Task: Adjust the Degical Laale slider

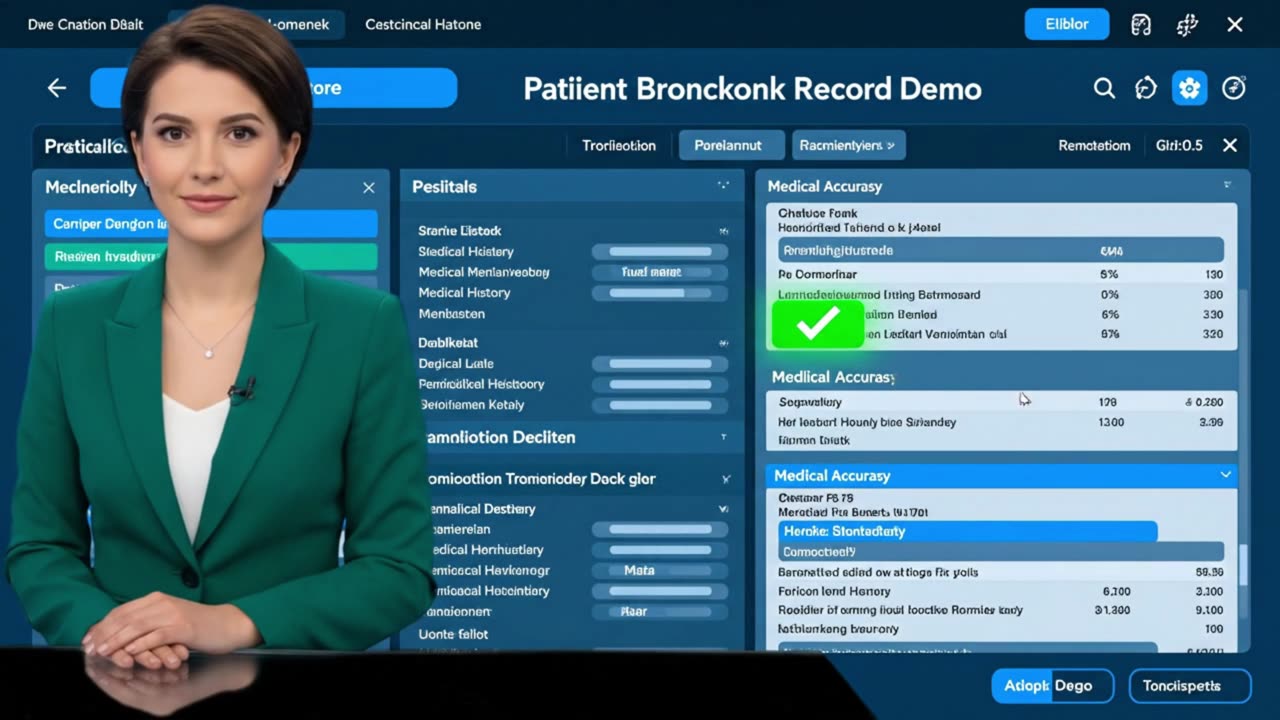Action: [660, 364]
